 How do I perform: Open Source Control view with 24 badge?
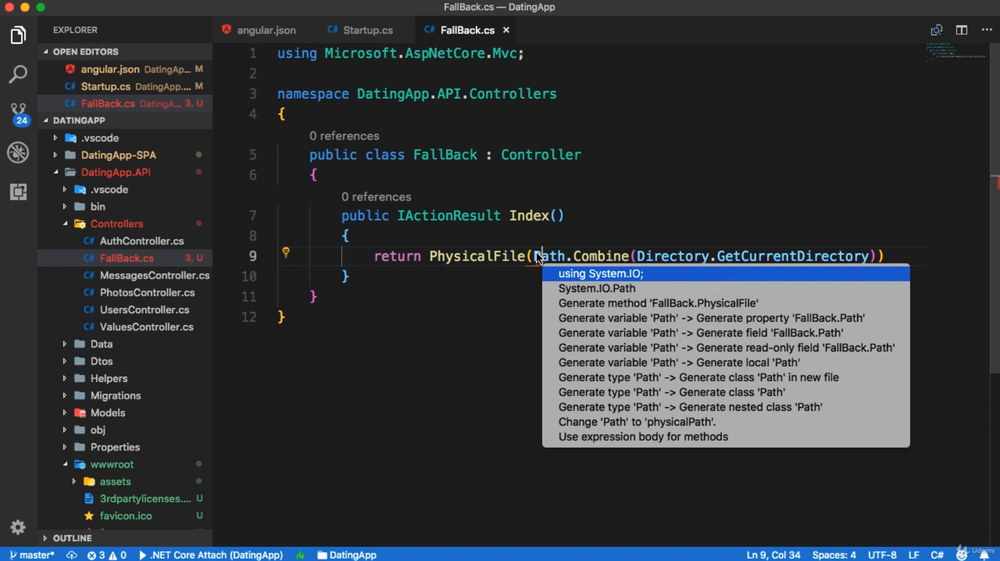click(18, 113)
